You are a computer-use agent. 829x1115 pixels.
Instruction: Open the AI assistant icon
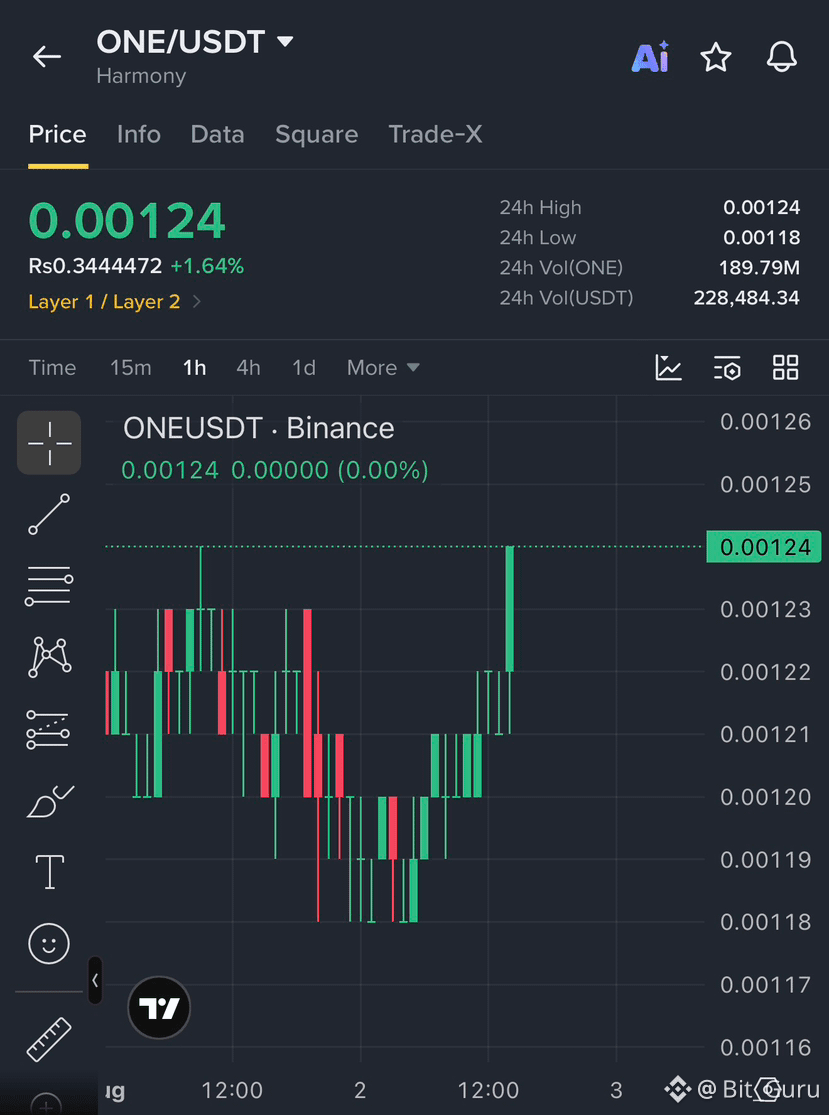click(x=650, y=57)
